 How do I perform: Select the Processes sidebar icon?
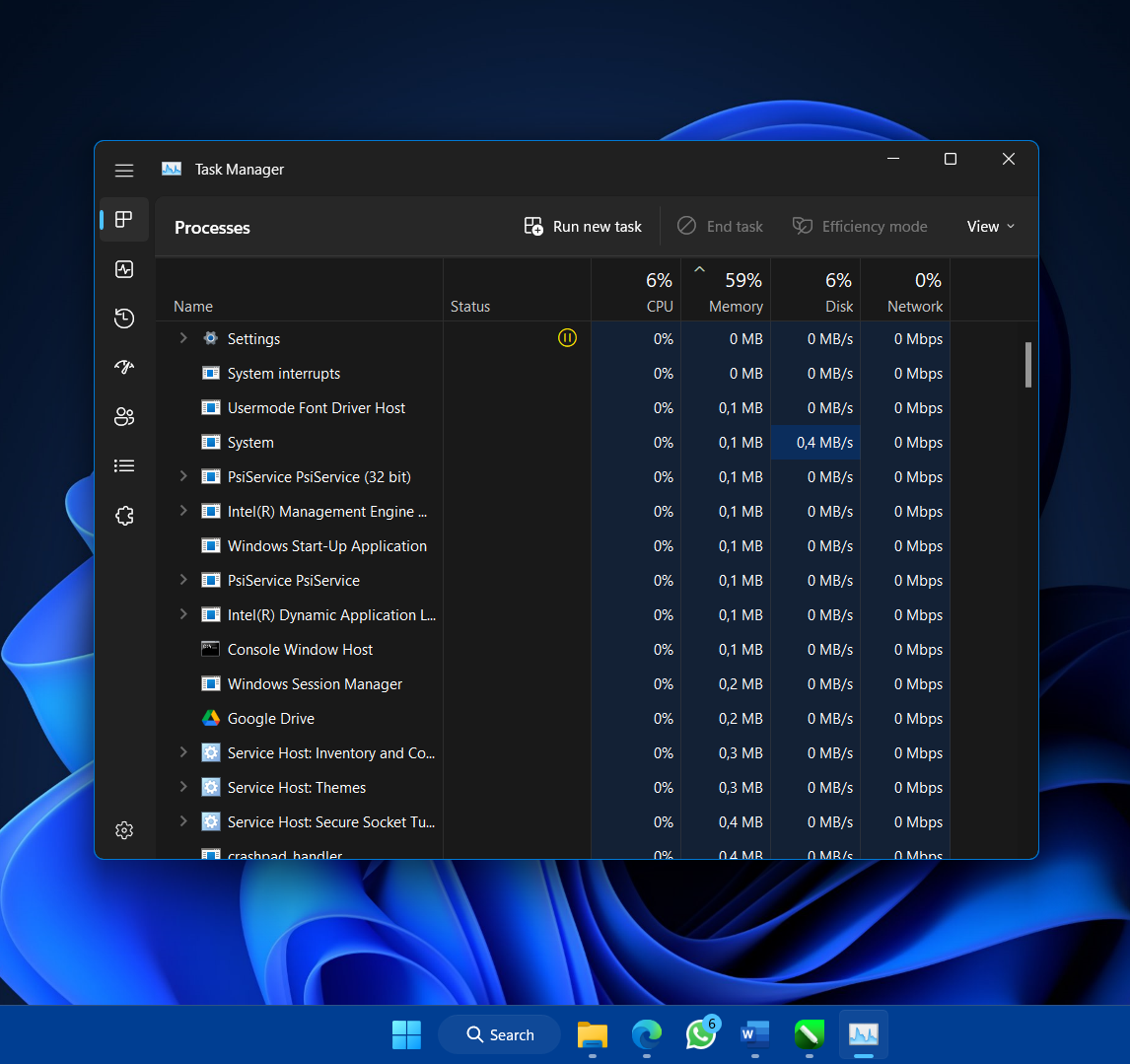coord(124,219)
